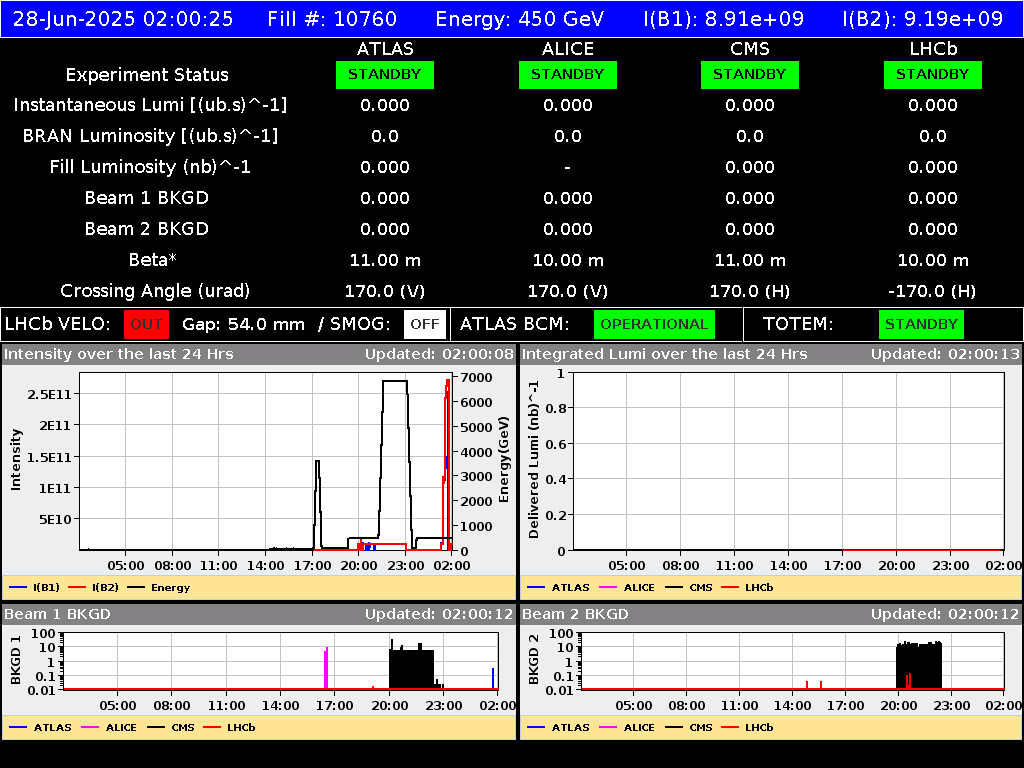Screen dimensions: 1024x768
Task: Click the Integrated Lumi Updated: 02:00:13 timestamp
Action: pos(945,355)
